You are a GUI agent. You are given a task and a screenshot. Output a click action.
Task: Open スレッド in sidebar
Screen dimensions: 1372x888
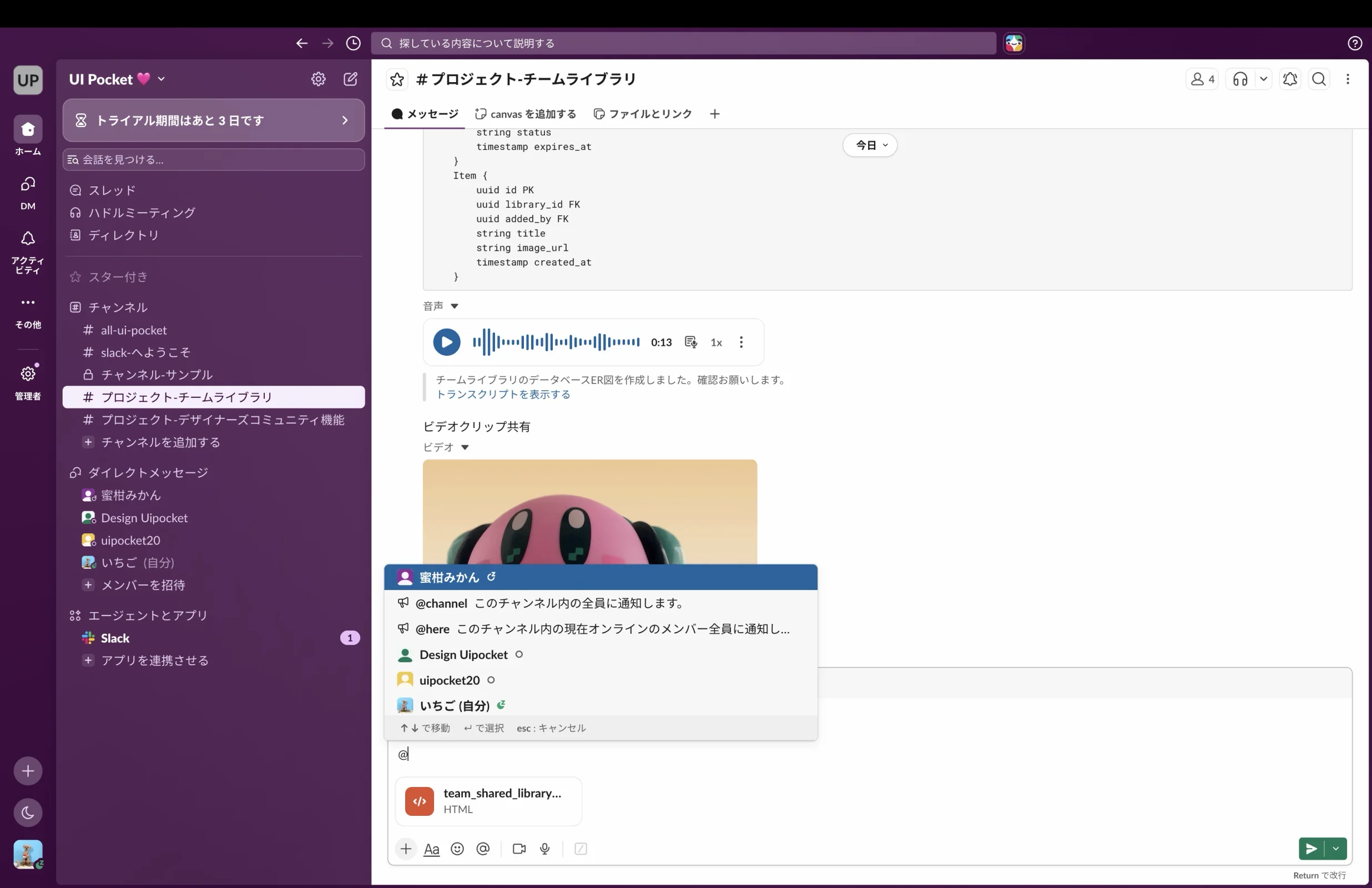213,190
